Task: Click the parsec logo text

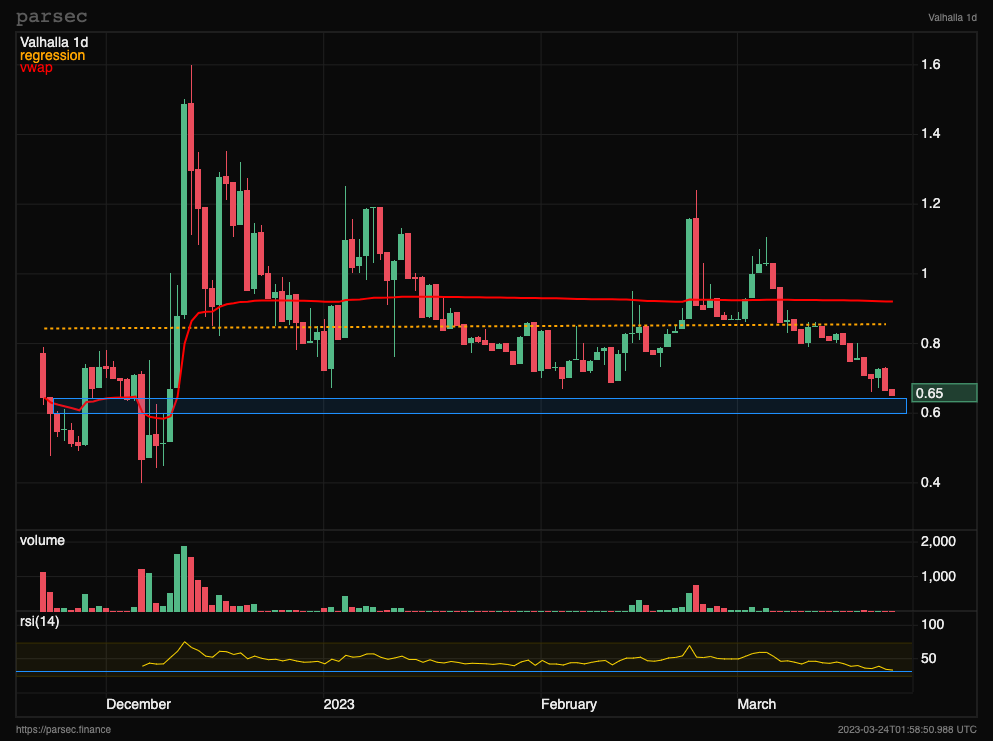Action: [51, 17]
